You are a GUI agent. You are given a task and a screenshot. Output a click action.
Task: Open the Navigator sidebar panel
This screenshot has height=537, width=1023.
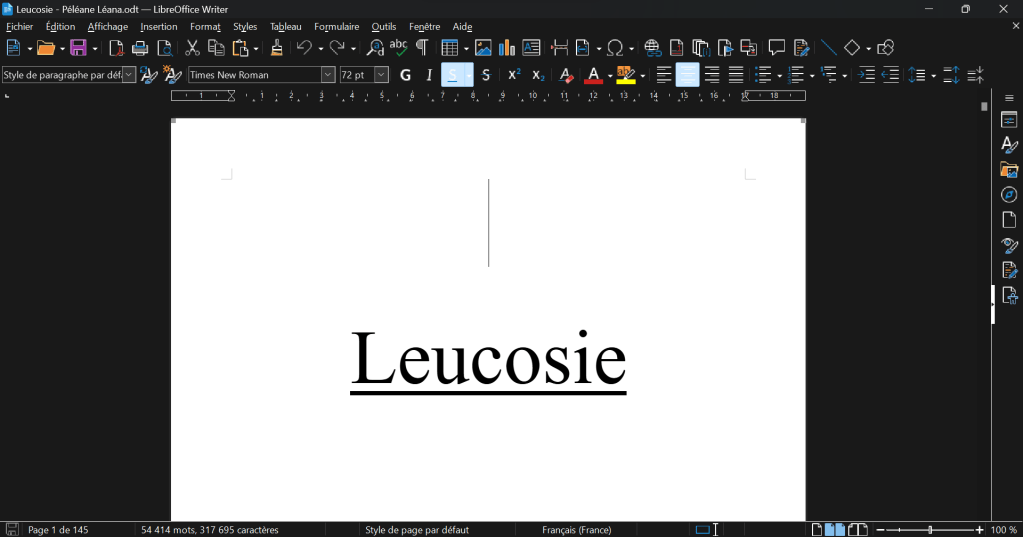coord(1009,195)
